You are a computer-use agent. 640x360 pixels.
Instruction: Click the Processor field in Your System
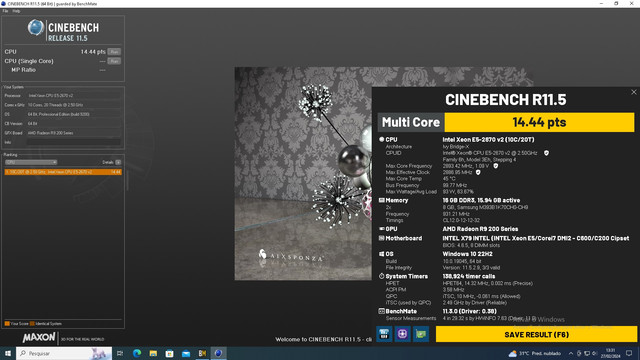point(74,96)
